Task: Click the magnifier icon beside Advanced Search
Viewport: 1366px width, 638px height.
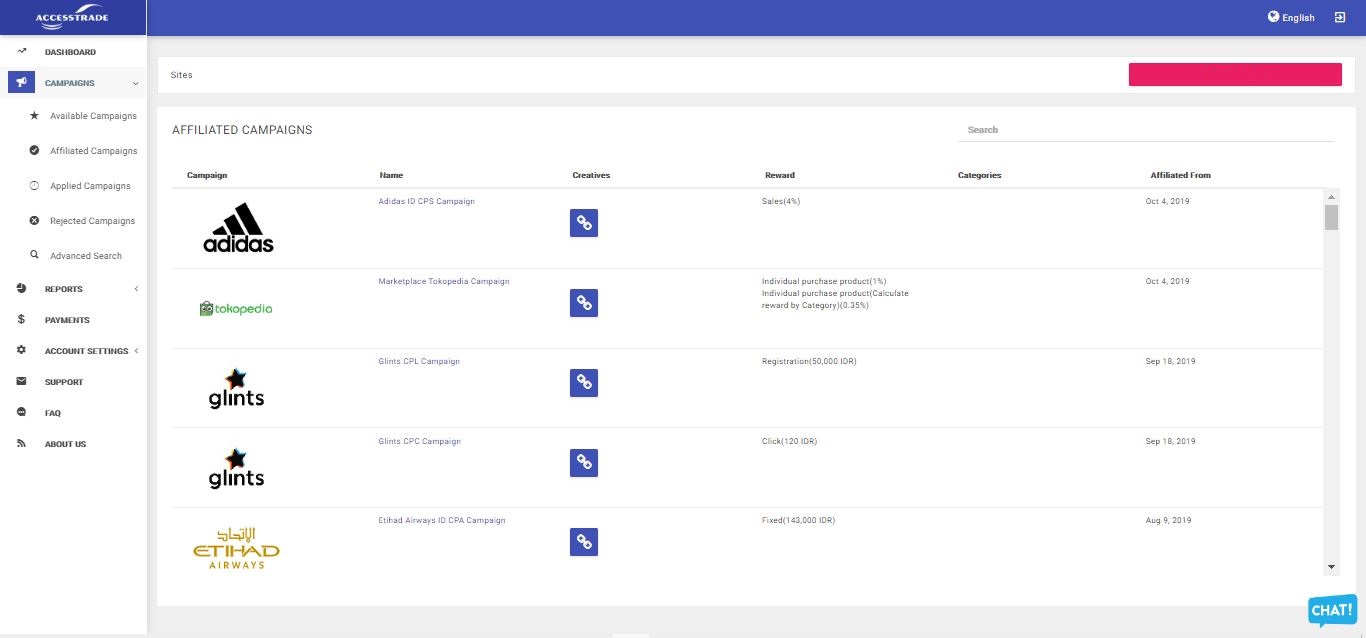Action: pyautogui.click(x=34, y=255)
